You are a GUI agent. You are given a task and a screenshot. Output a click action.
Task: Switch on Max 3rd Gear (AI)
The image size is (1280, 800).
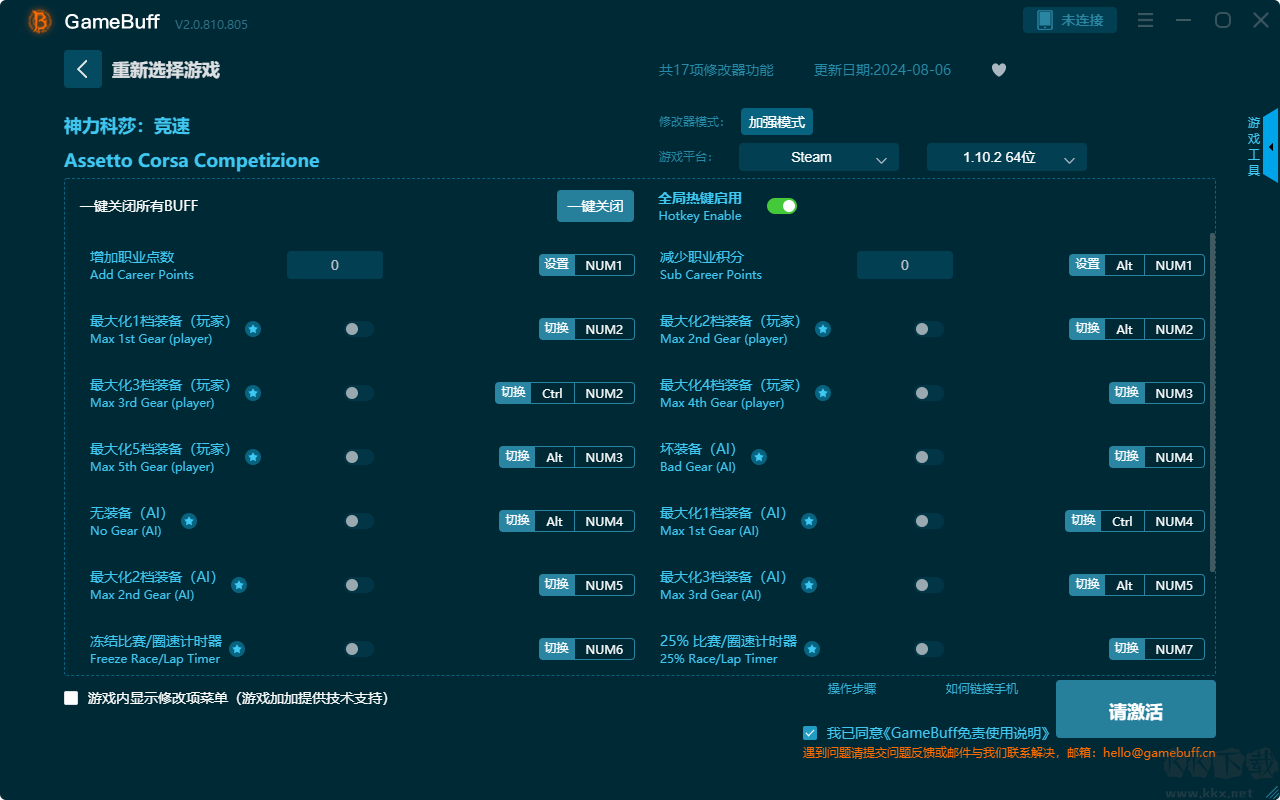(929, 585)
